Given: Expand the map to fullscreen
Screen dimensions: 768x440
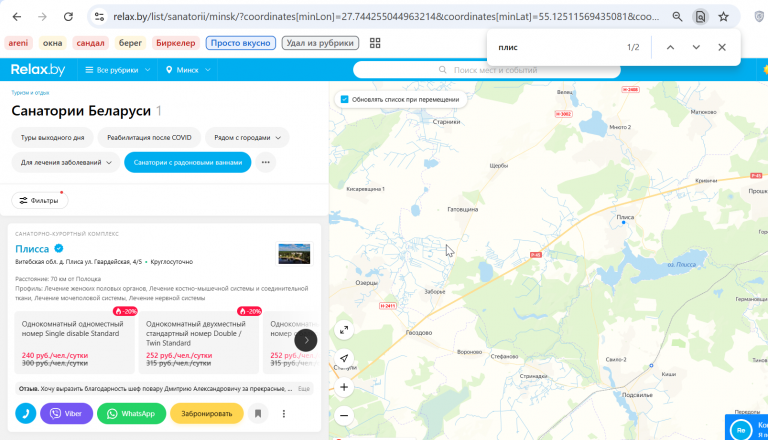Looking at the screenshot, I should [344, 330].
